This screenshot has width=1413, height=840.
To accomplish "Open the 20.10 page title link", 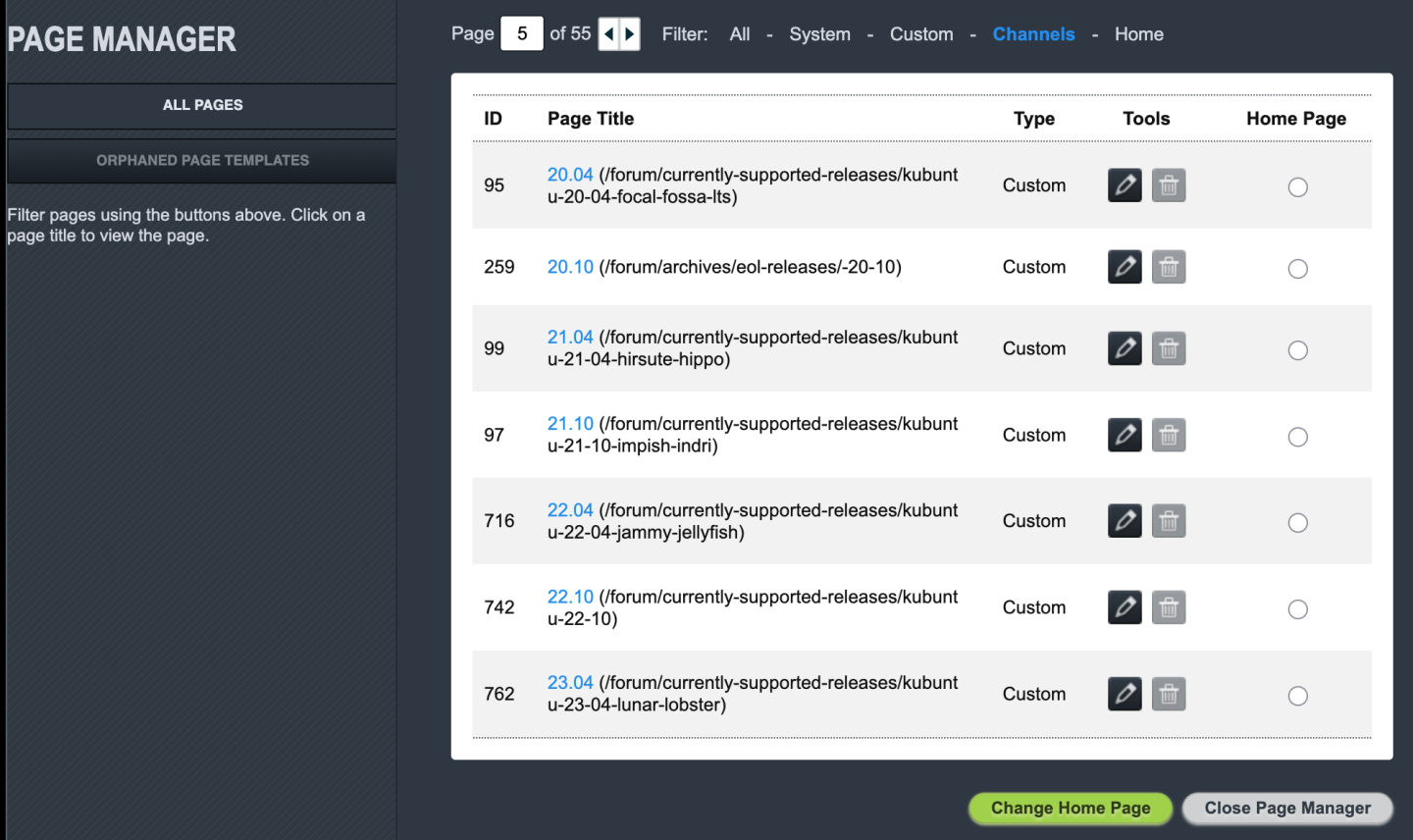I will pos(570,267).
